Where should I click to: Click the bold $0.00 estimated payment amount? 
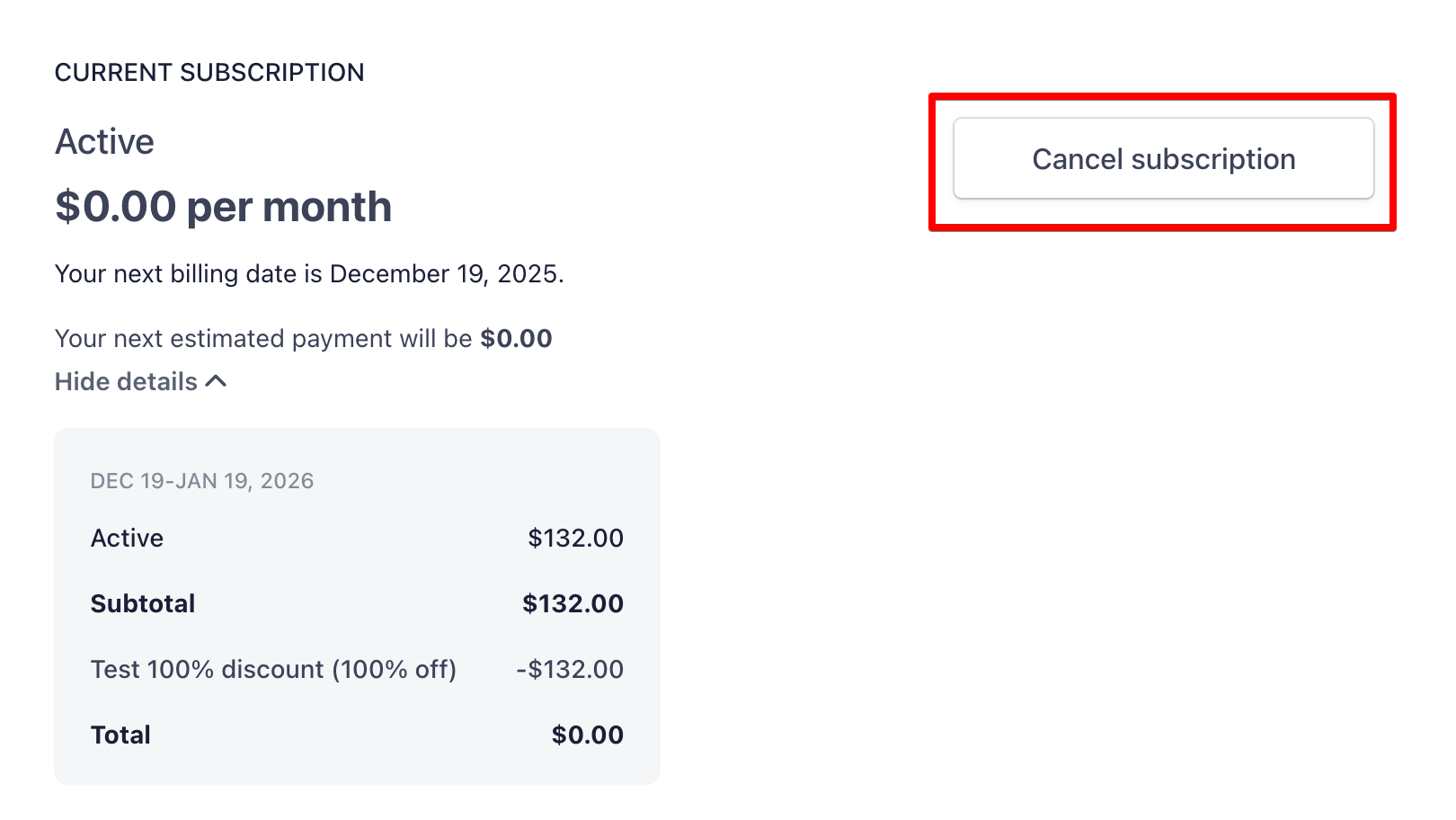pyautogui.click(x=516, y=339)
